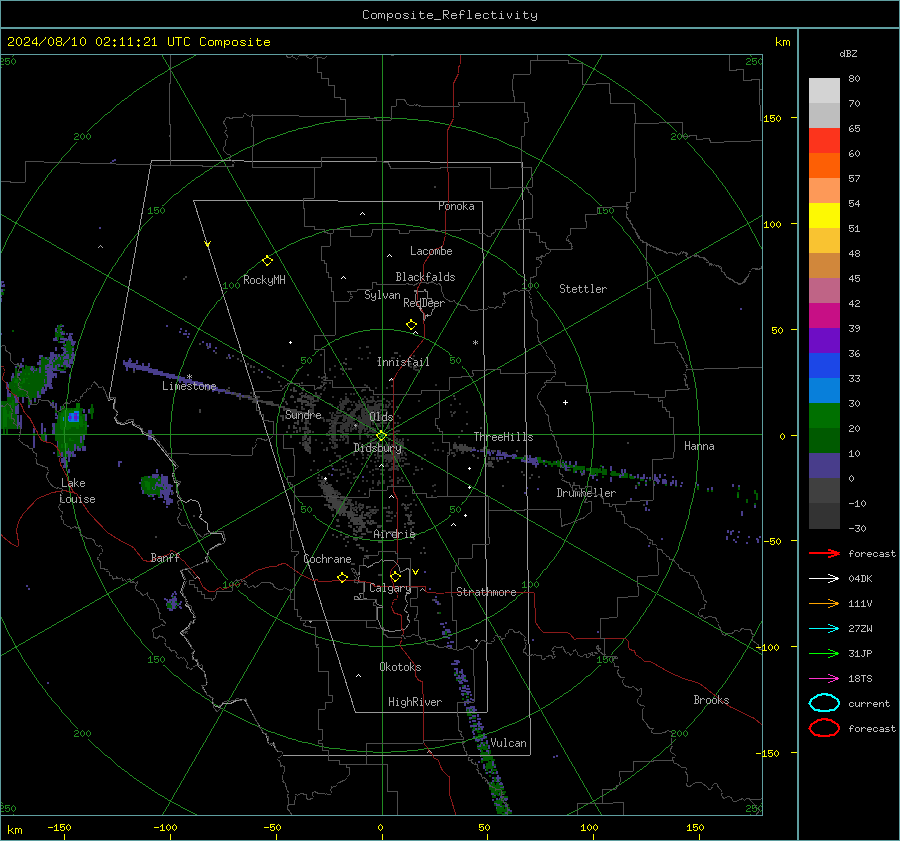900x841 pixels.
Task: Click the yellow diamond marker below Cochrane
Action: pyautogui.click(x=342, y=577)
